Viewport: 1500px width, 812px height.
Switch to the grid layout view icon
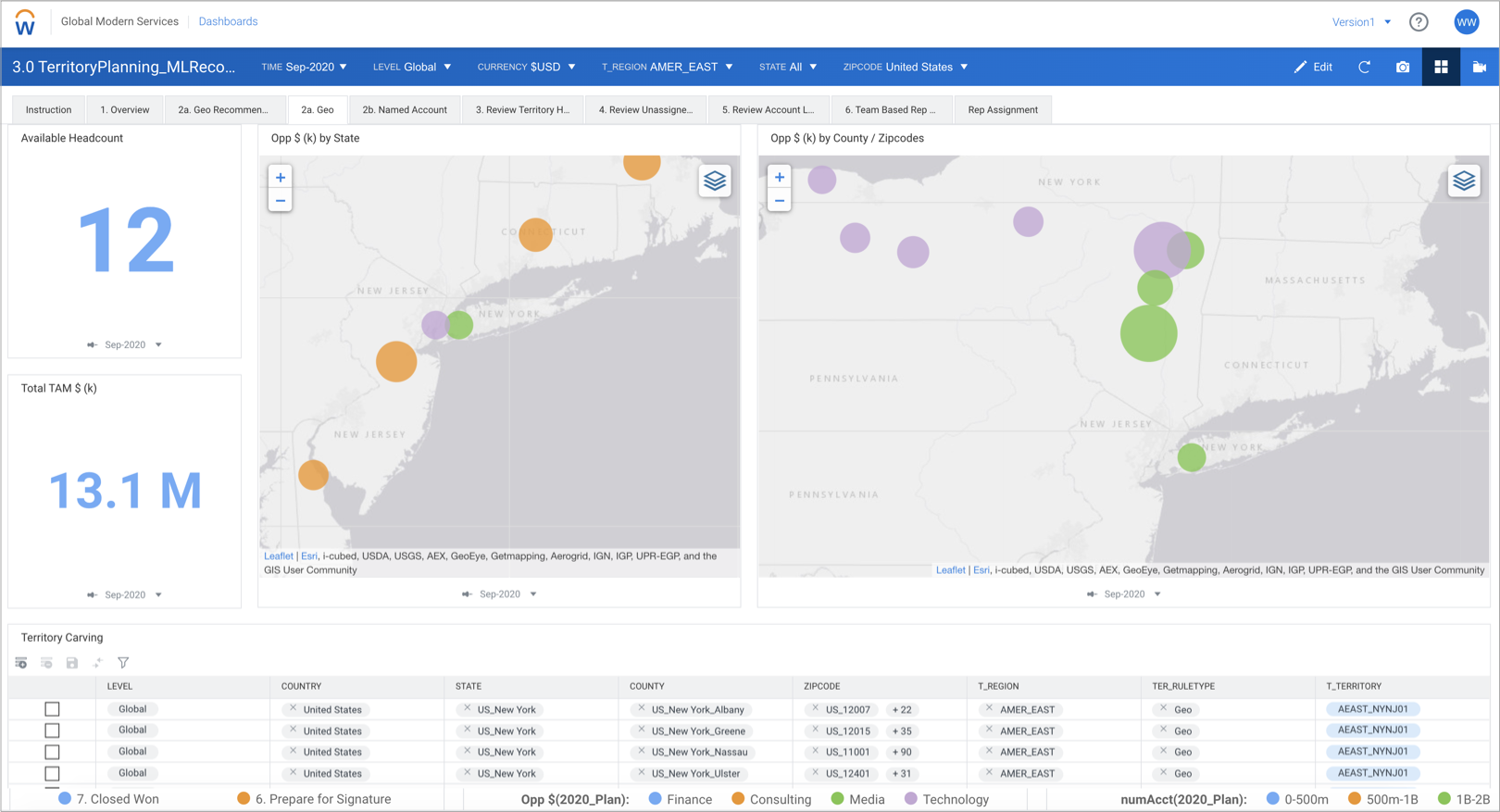pyautogui.click(x=1441, y=67)
